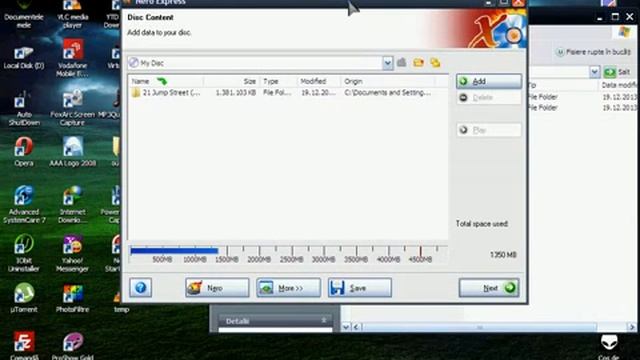Open the My Disc dropdown arrow
This screenshot has height=360, width=640.
click(x=387, y=63)
